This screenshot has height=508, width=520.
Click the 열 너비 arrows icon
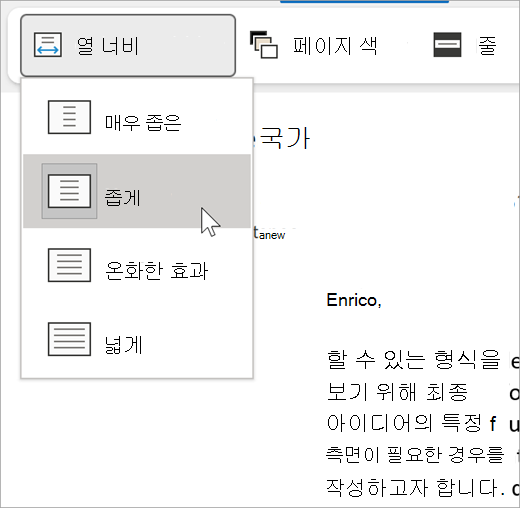click(x=48, y=45)
